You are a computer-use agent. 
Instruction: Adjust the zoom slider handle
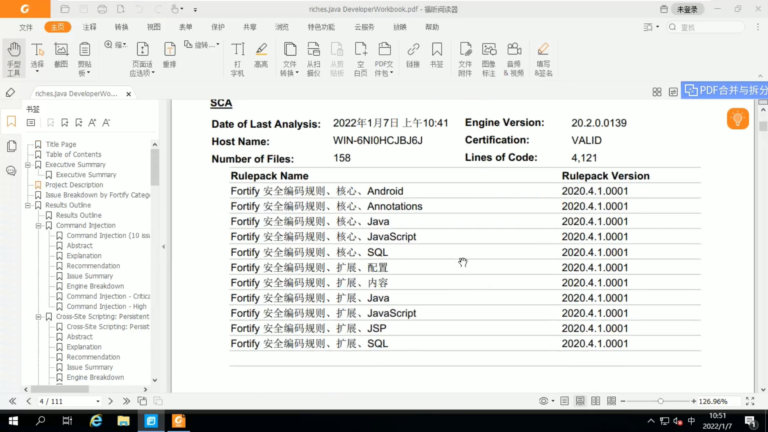[x=660, y=401]
